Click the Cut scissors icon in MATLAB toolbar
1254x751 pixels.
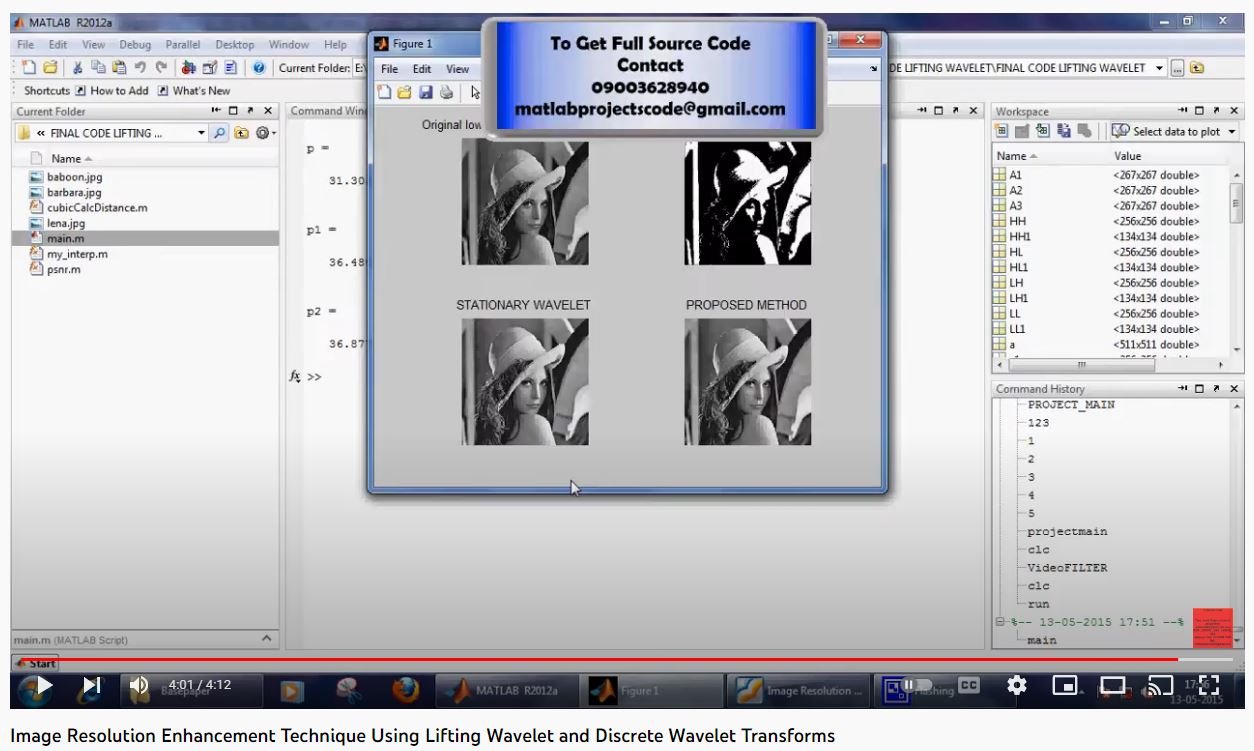tap(76, 68)
